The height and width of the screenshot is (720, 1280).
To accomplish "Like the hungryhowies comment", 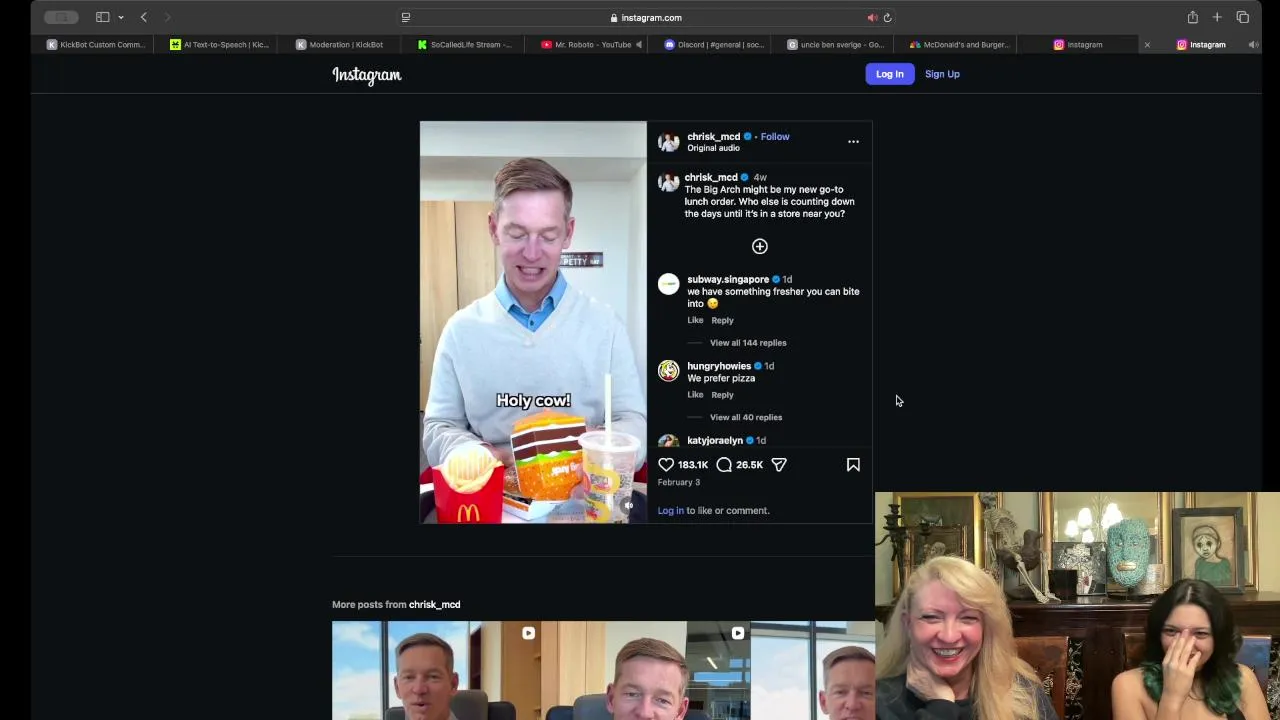I will click(695, 395).
